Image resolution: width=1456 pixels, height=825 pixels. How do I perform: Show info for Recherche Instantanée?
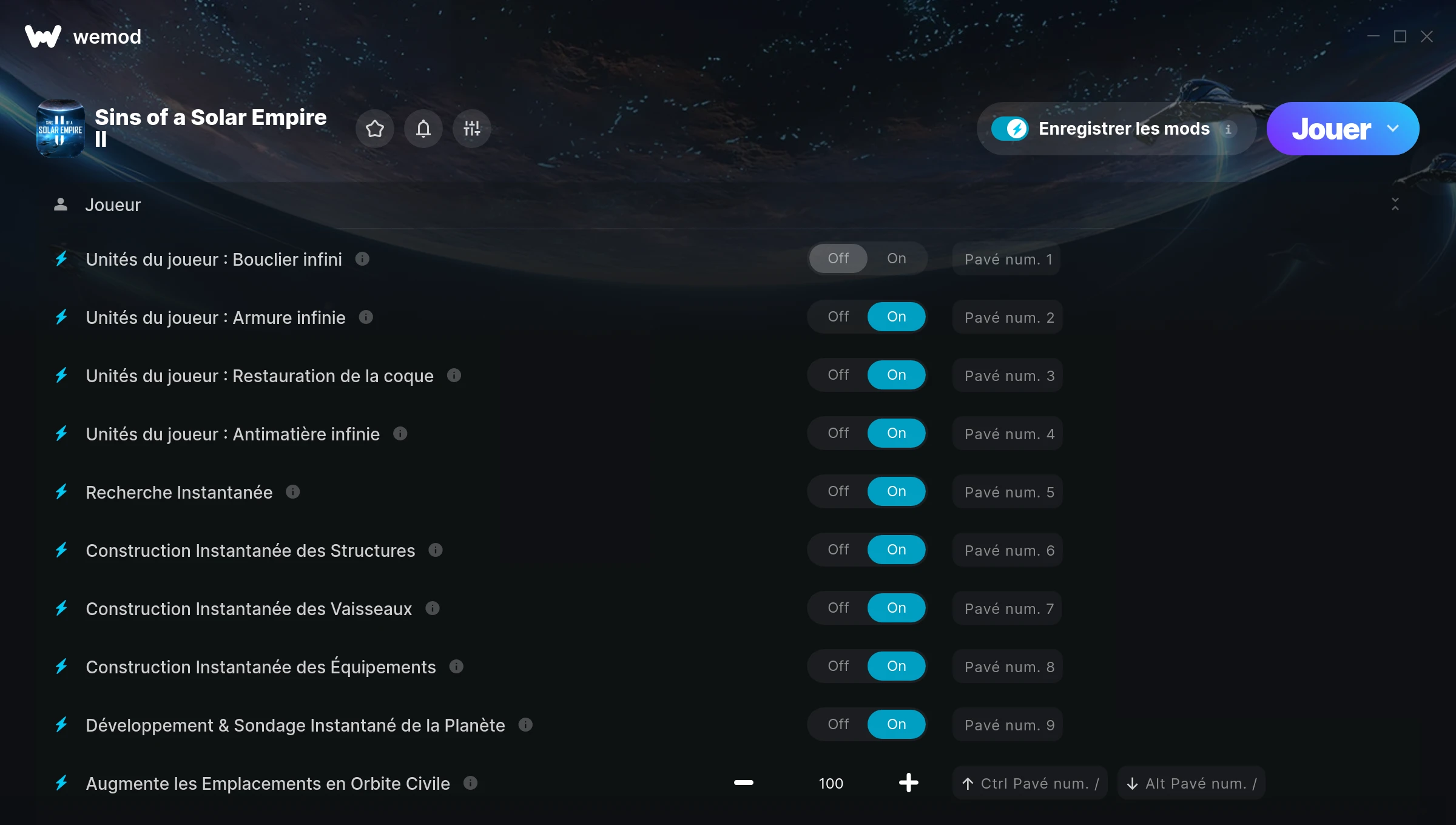pos(293,492)
